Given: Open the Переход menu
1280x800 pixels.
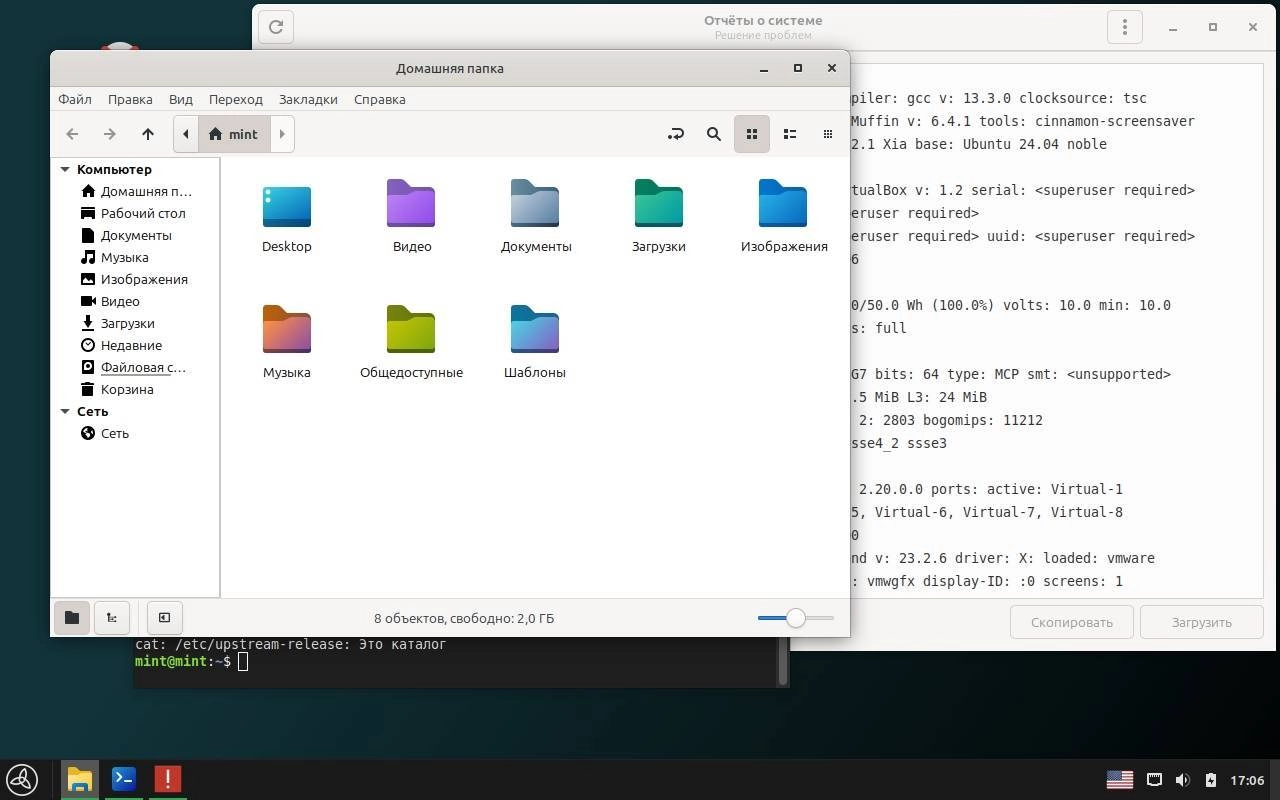Looking at the screenshot, I should click(x=236, y=99).
